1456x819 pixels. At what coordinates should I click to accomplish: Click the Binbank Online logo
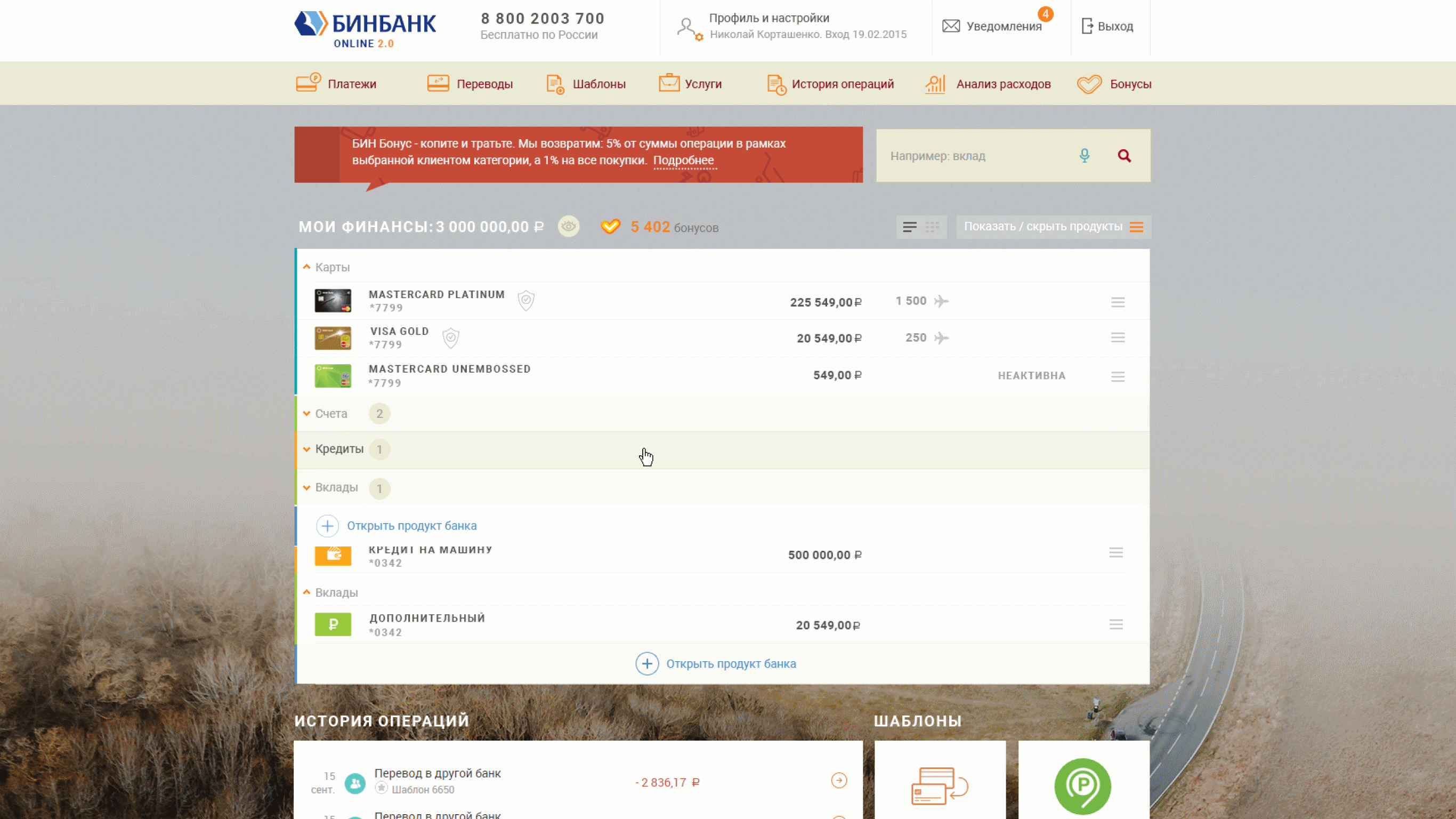(365, 29)
